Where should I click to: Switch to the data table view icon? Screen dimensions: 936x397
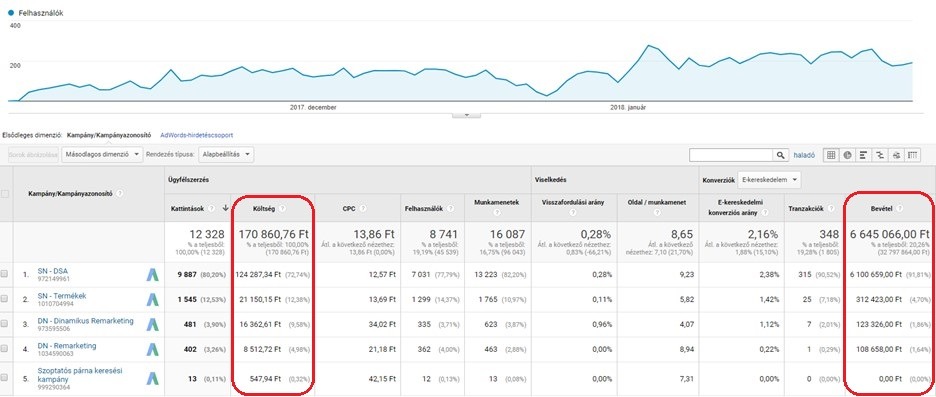pyautogui.click(x=830, y=155)
